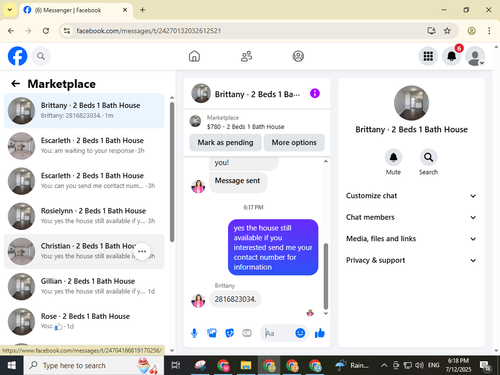Screen dimensions: 500x375
Task: Open the emoji smiley picker
Action: point(300,333)
